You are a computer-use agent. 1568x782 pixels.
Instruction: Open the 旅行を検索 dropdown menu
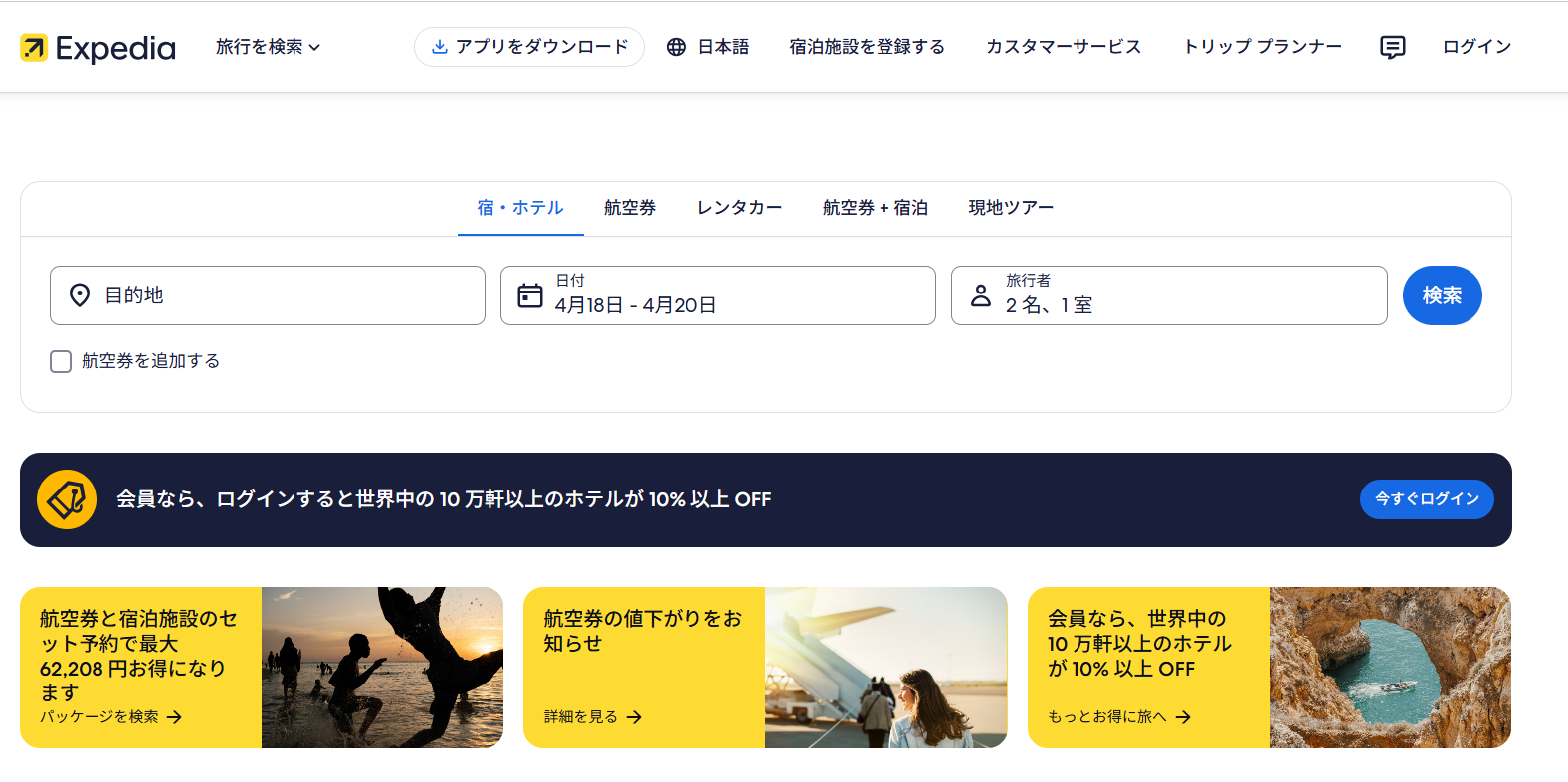tap(268, 47)
